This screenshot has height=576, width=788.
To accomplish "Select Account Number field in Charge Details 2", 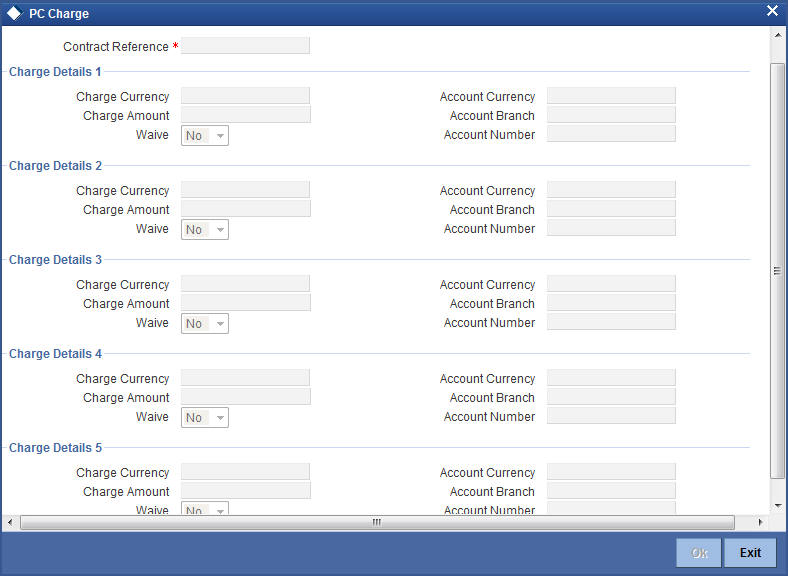I will pos(611,228).
